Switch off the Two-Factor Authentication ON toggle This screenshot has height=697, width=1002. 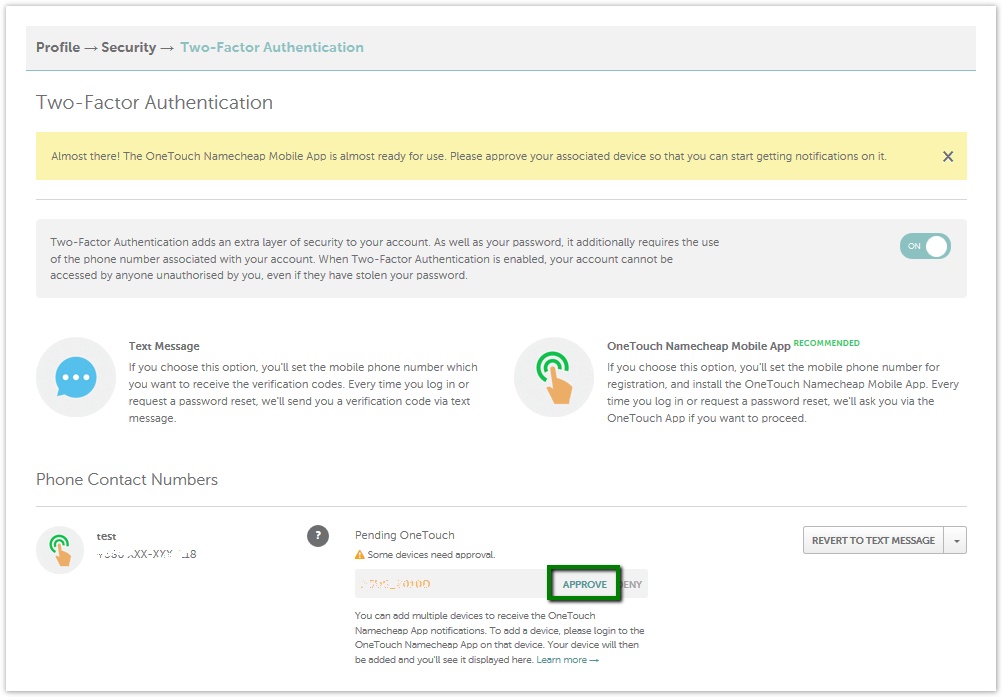pyautogui.click(x=925, y=246)
